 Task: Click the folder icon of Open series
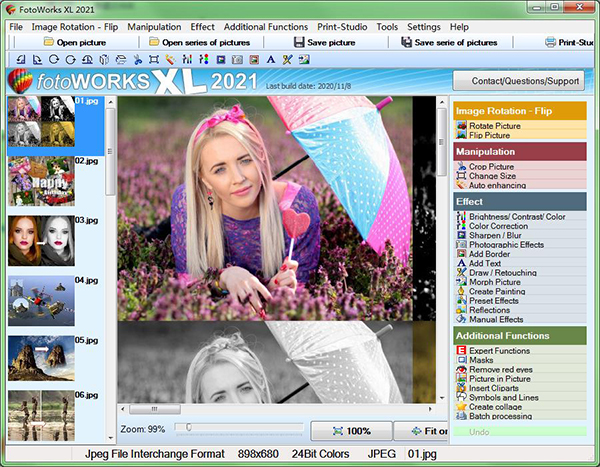[x=154, y=42]
